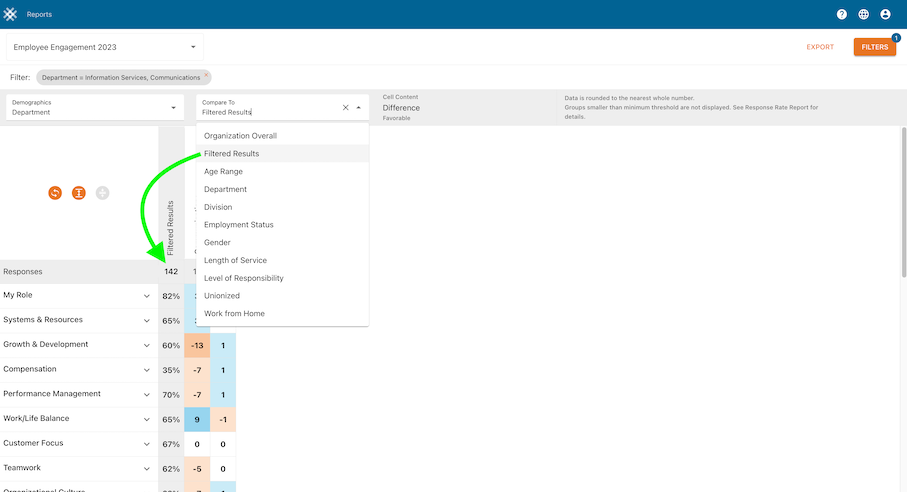Click the greyed-out divide icon
The height and width of the screenshot is (492, 907).
point(102,193)
